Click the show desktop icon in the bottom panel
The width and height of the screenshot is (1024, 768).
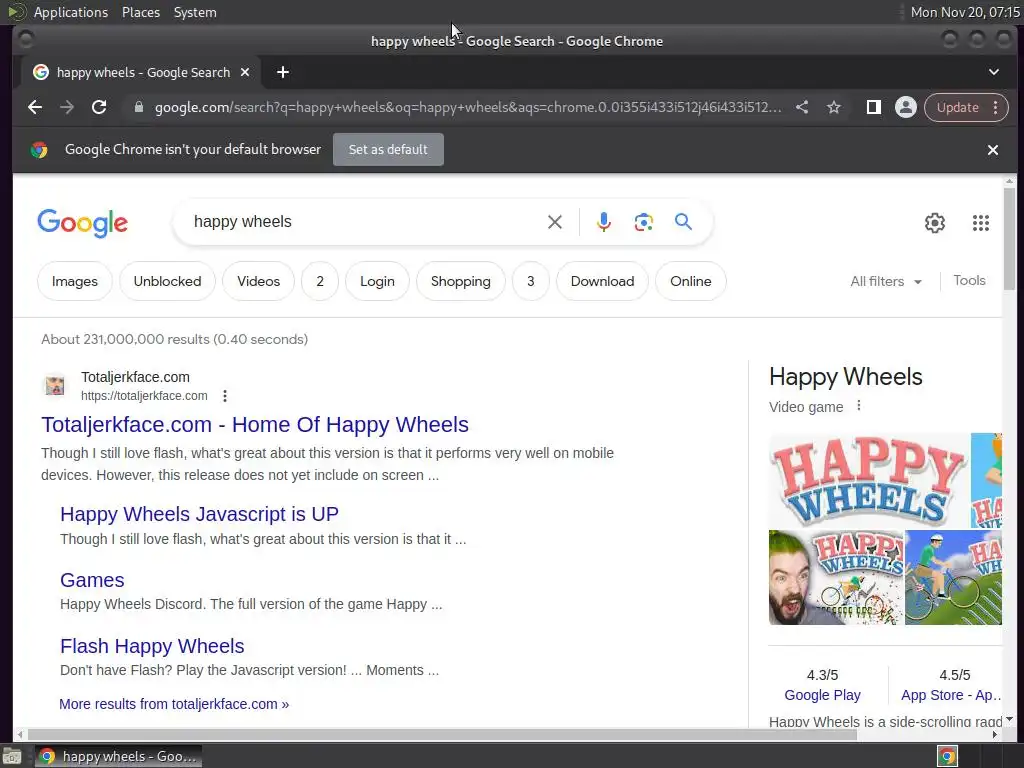[12, 757]
